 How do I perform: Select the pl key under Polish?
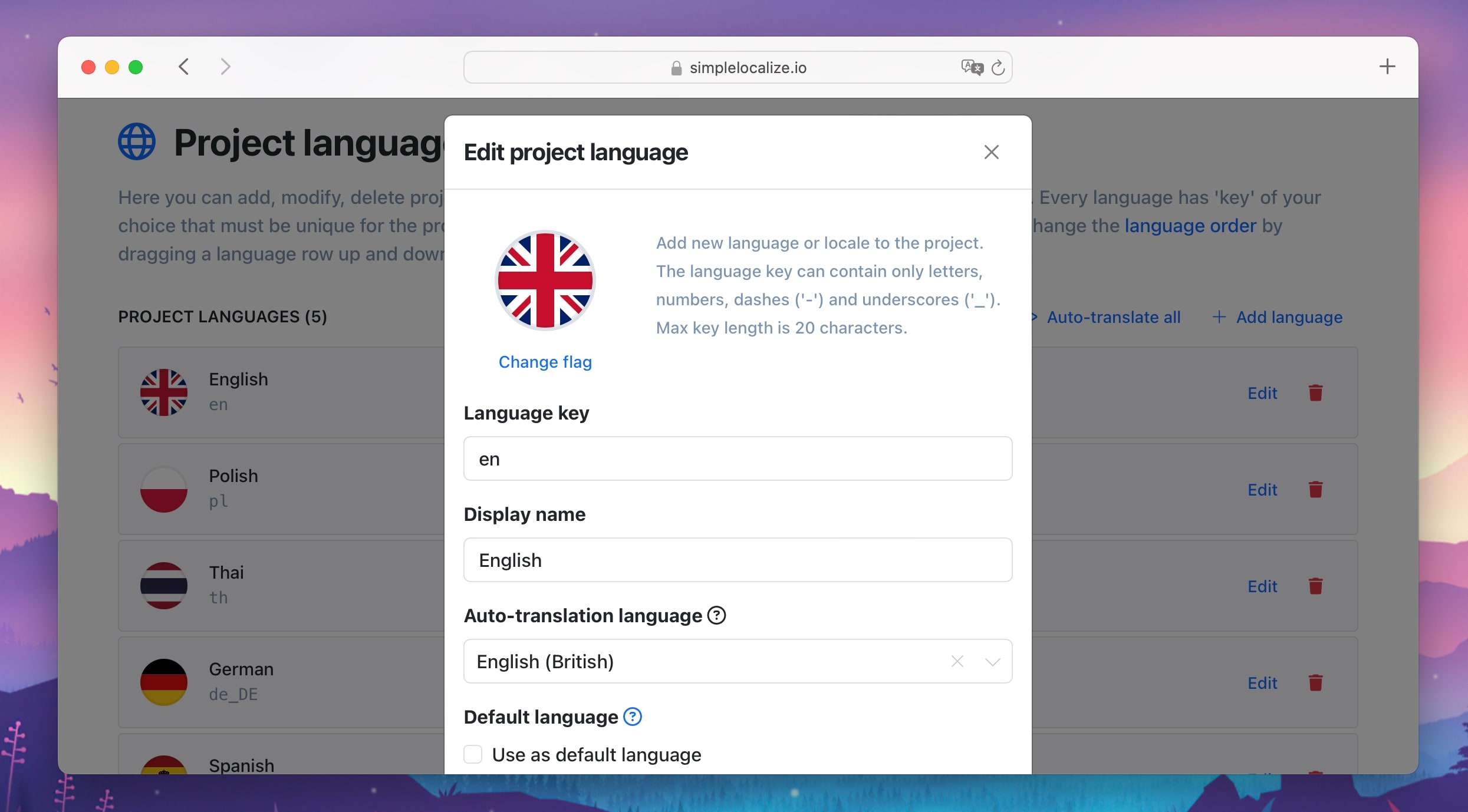point(218,501)
